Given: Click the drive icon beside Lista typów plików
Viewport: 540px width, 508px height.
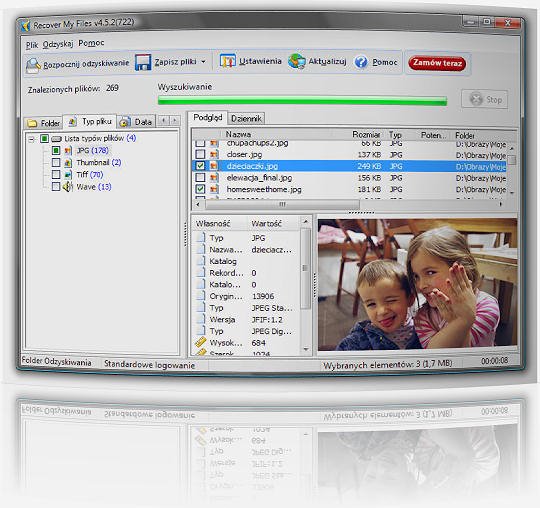Looking at the screenshot, I should 56,139.
